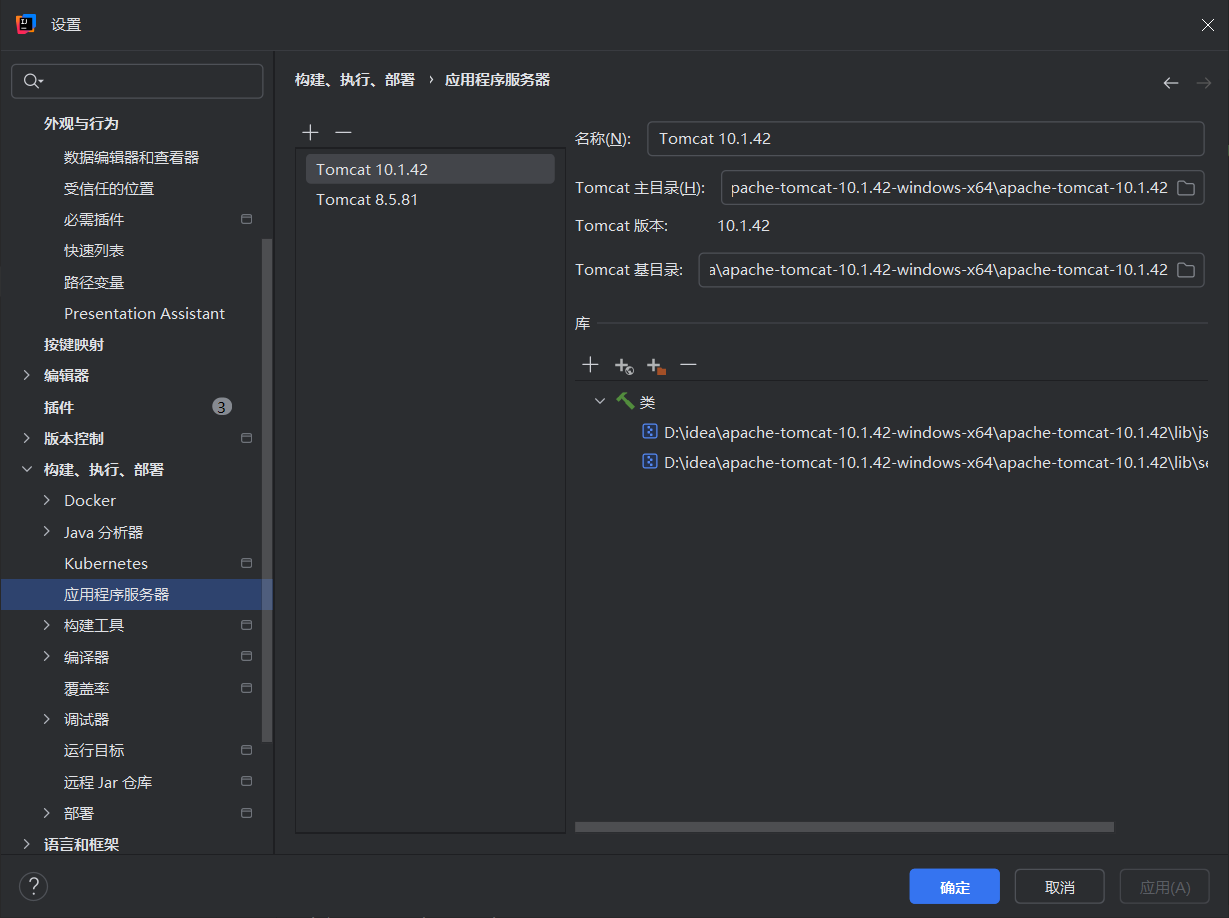Open the 插件 settings page

click(59, 407)
